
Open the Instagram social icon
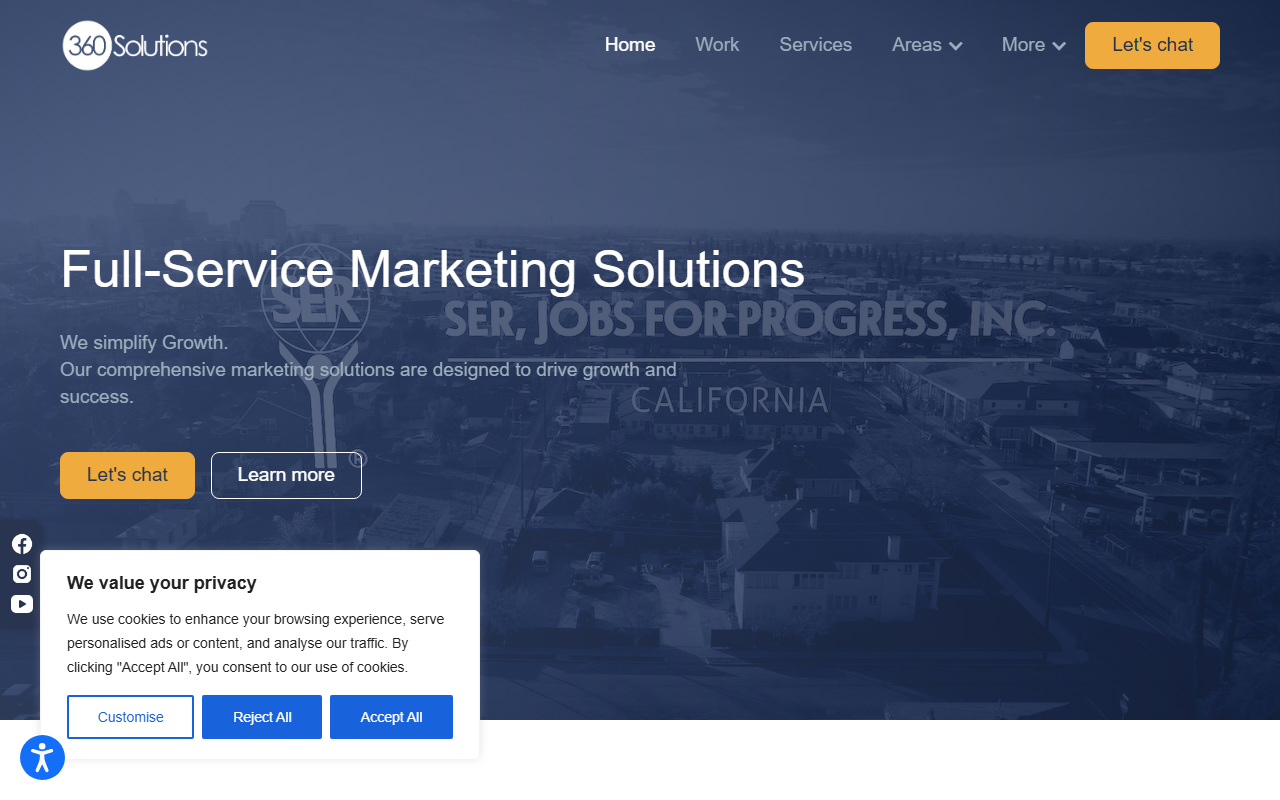tap(22, 574)
